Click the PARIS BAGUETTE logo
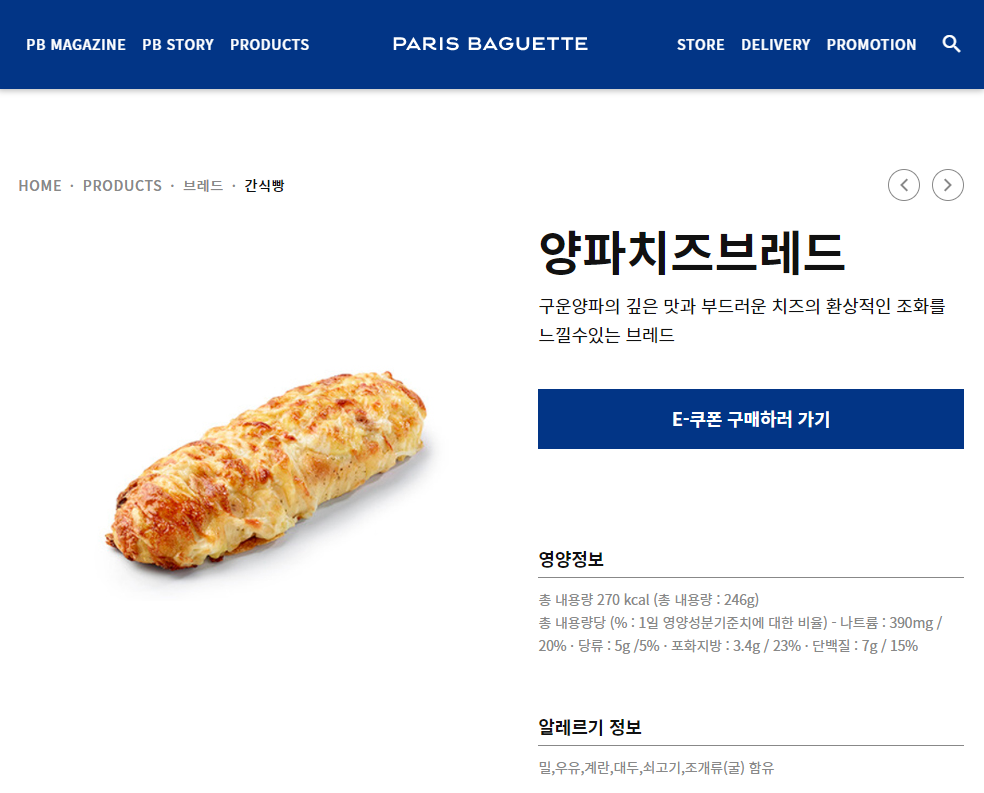The width and height of the screenshot is (984, 793). coord(490,44)
